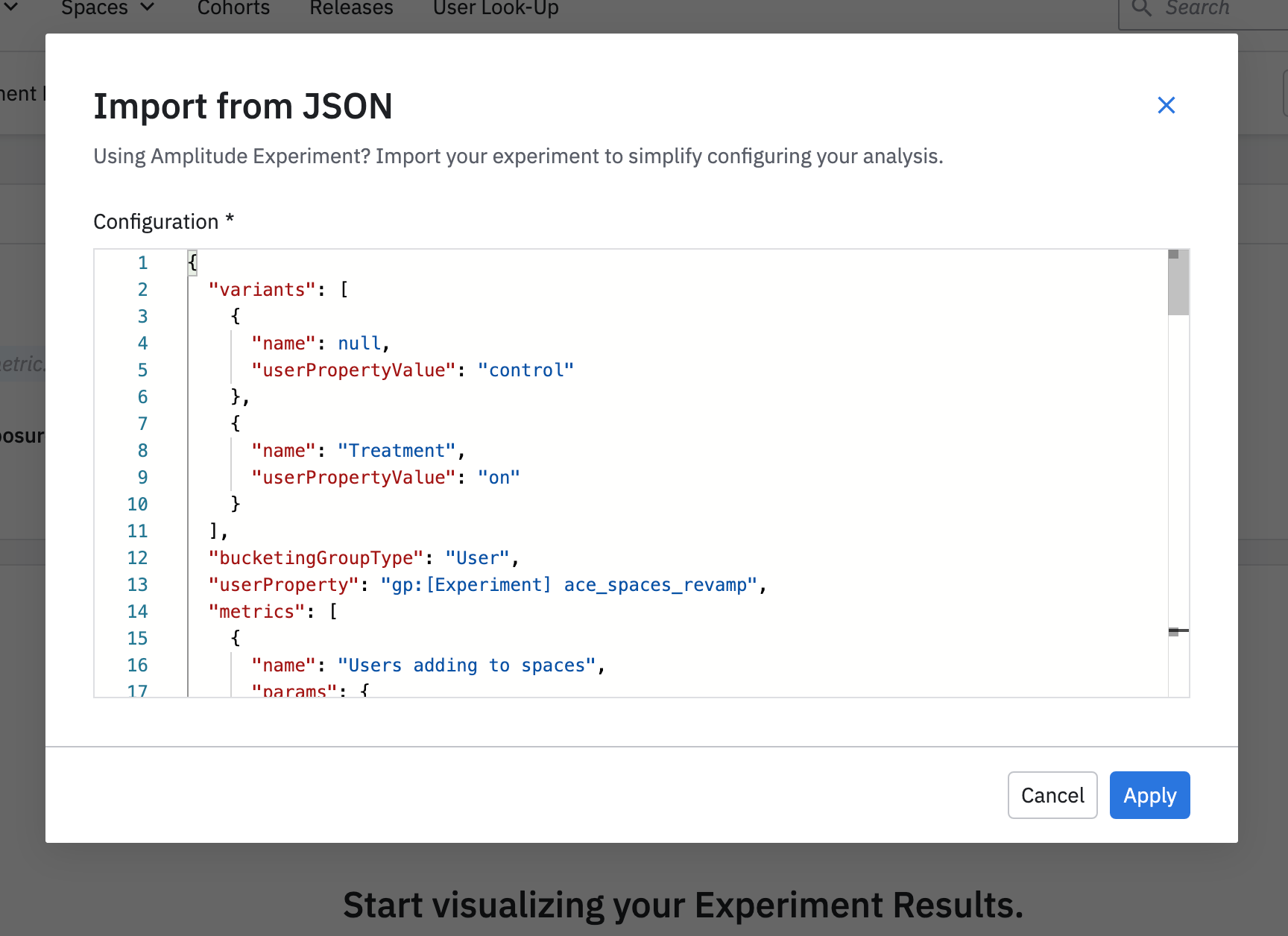Image resolution: width=1288 pixels, height=936 pixels.
Task: Close the Import from JSON dialog
Action: click(x=1166, y=105)
